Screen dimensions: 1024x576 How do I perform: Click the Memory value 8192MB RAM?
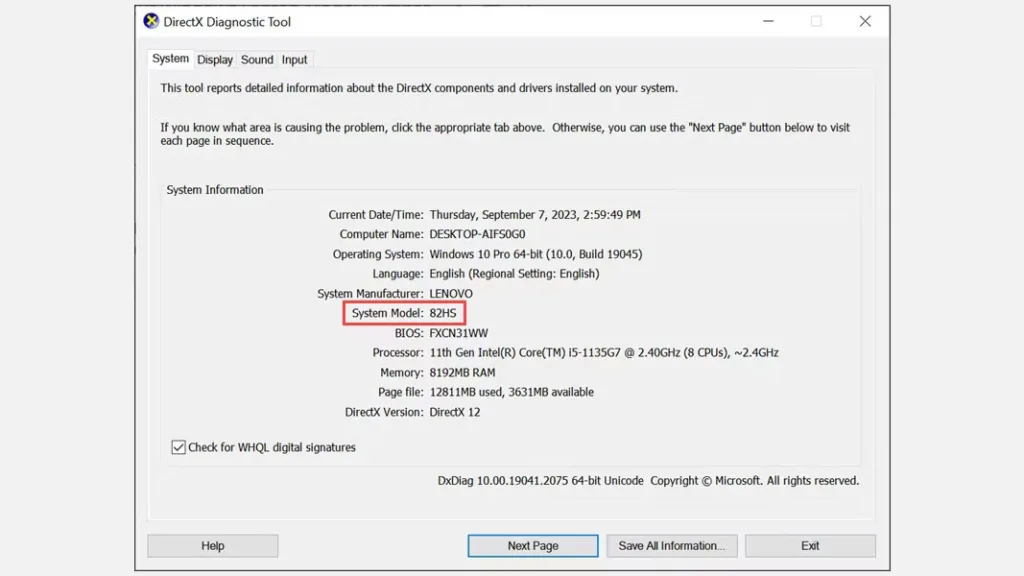click(462, 372)
